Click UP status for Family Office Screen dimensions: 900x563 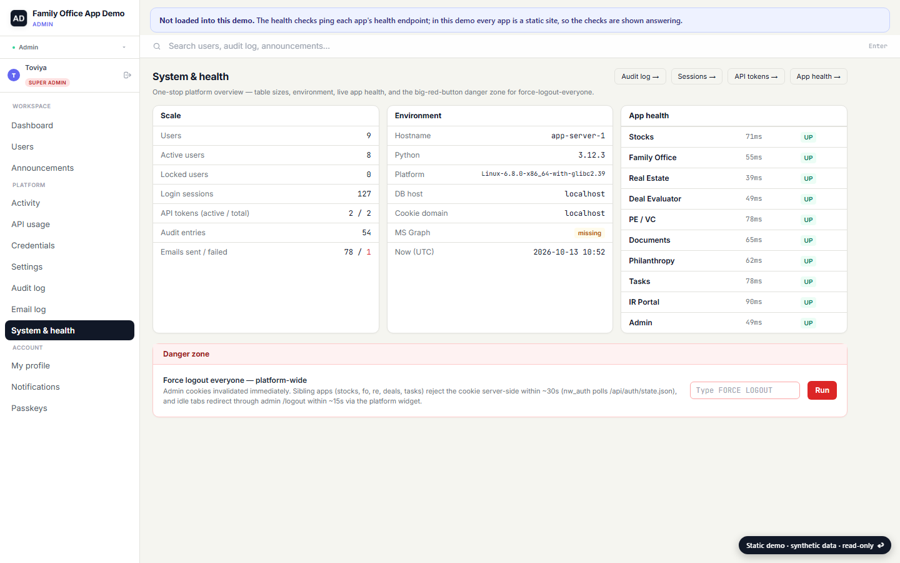coord(808,158)
